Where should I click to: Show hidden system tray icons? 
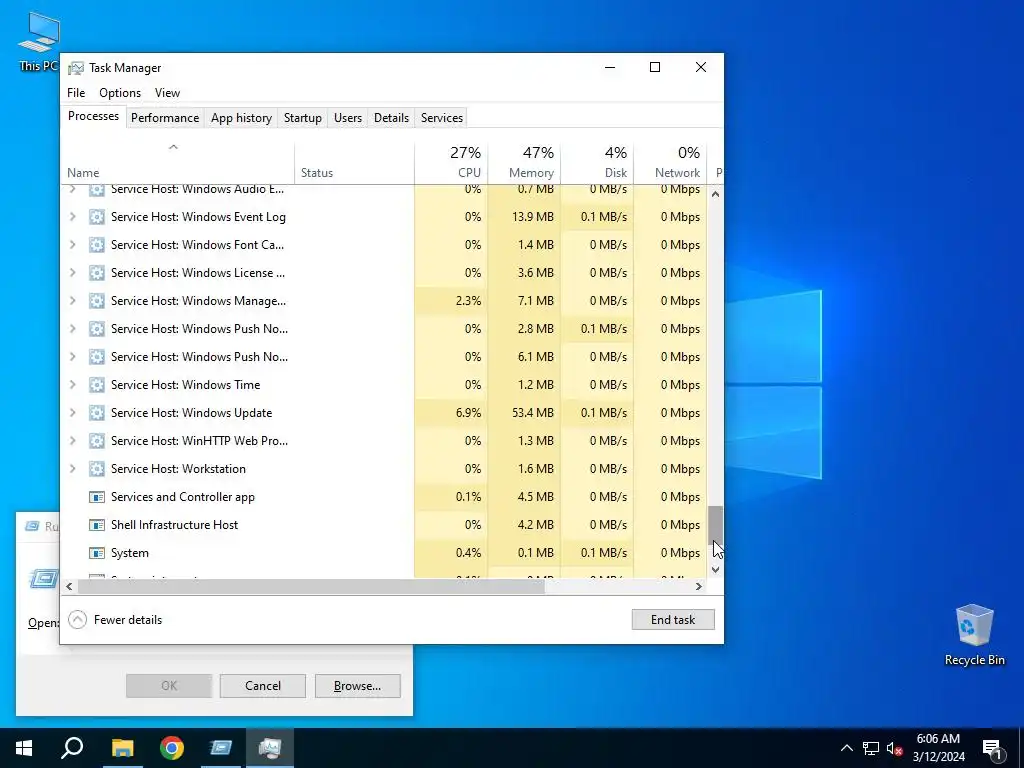(x=846, y=748)
